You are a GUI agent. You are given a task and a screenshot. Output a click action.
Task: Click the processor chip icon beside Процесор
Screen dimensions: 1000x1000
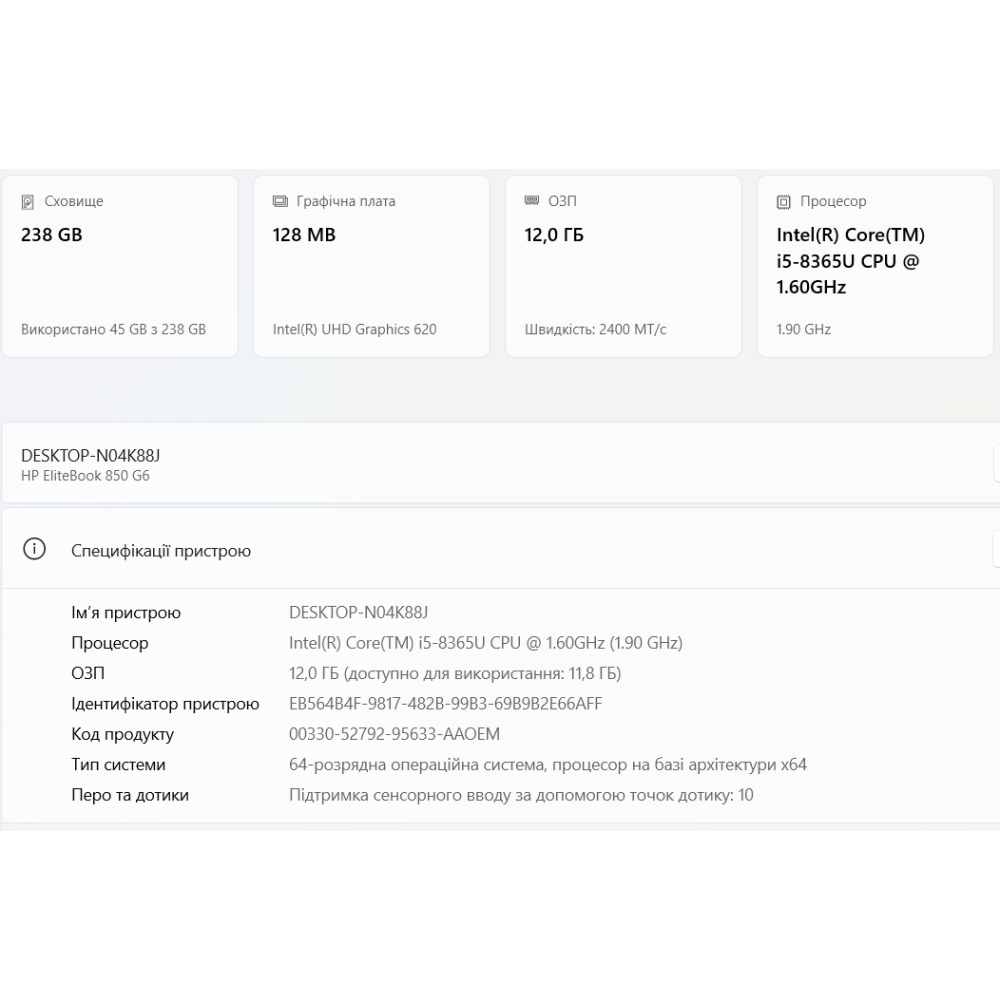(x=784, y=202)
